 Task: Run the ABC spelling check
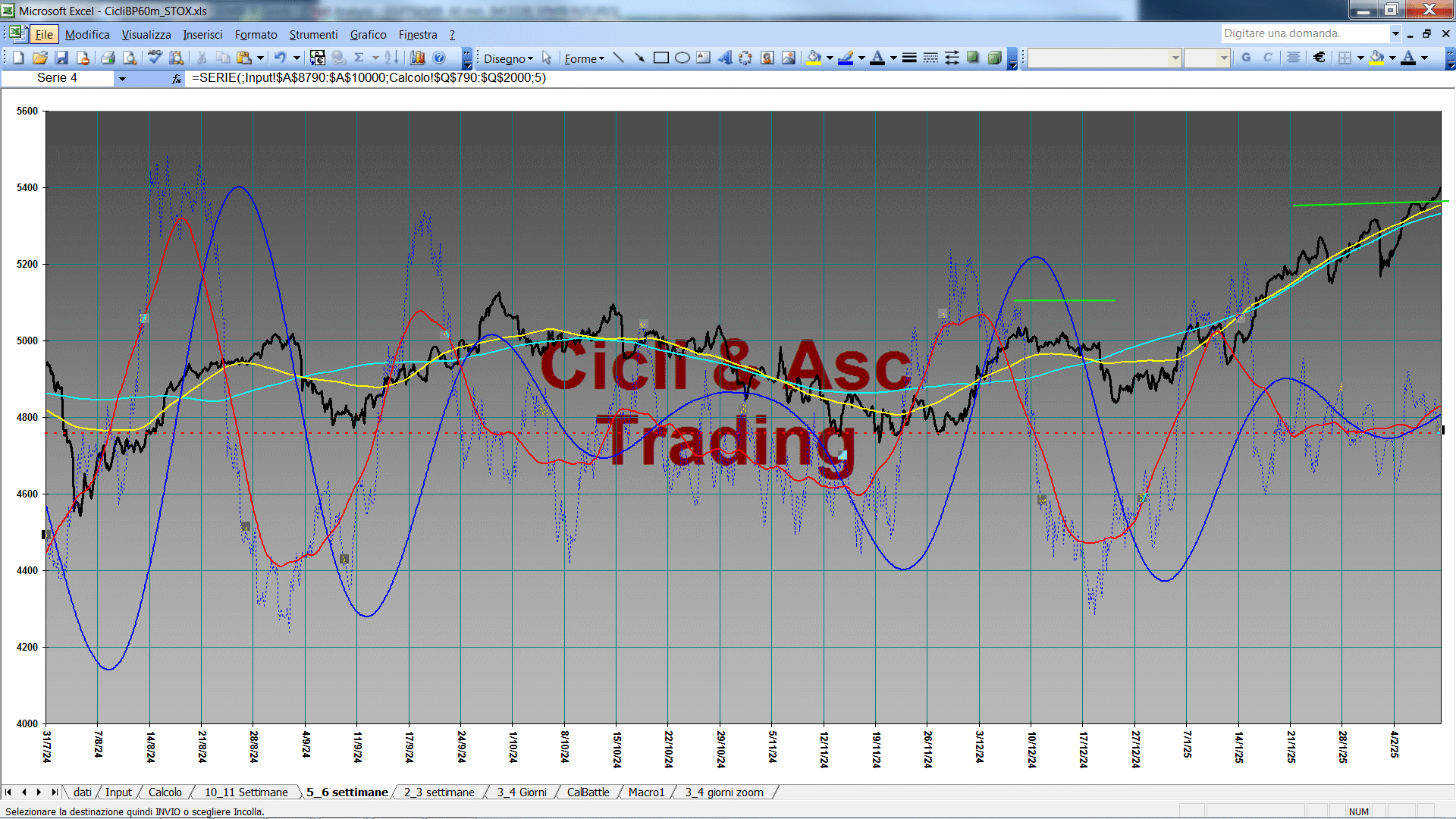155,58
